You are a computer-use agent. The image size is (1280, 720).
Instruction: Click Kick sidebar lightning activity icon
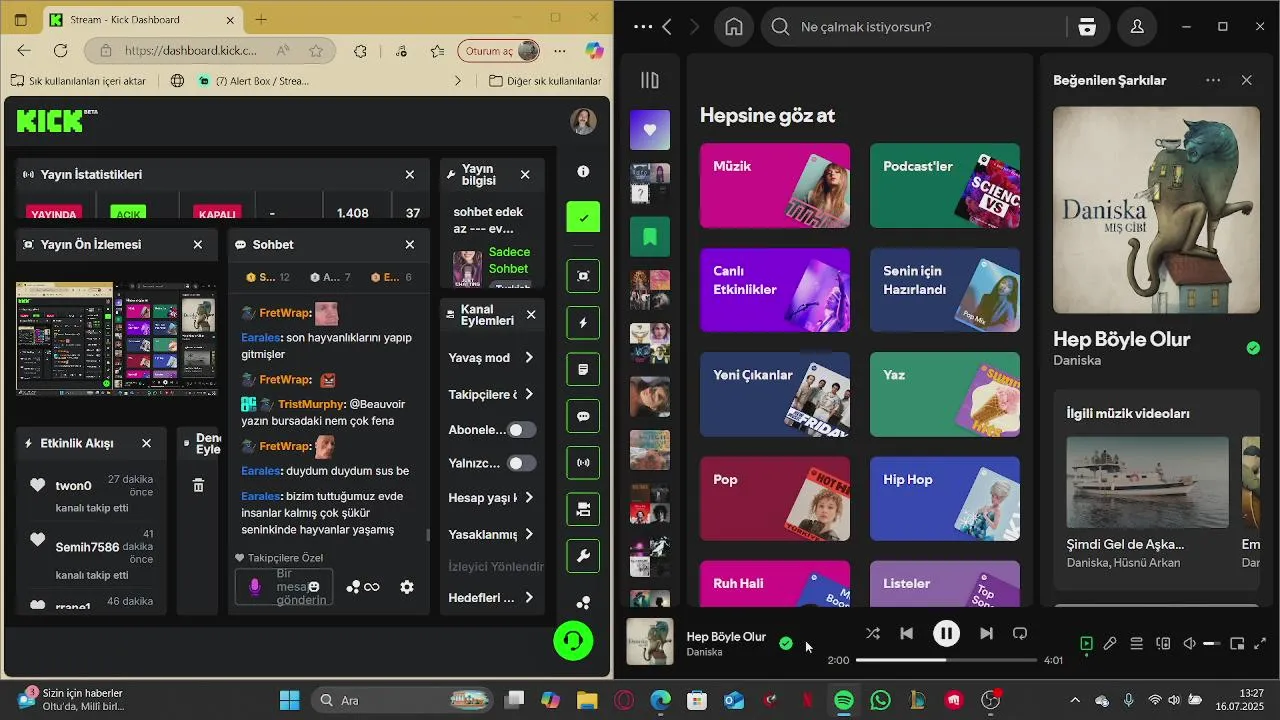tap(583, 323)
